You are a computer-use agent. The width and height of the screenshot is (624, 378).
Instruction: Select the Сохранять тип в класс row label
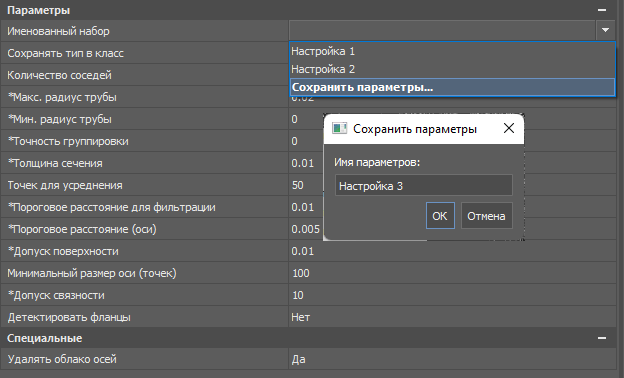[65, 53]
